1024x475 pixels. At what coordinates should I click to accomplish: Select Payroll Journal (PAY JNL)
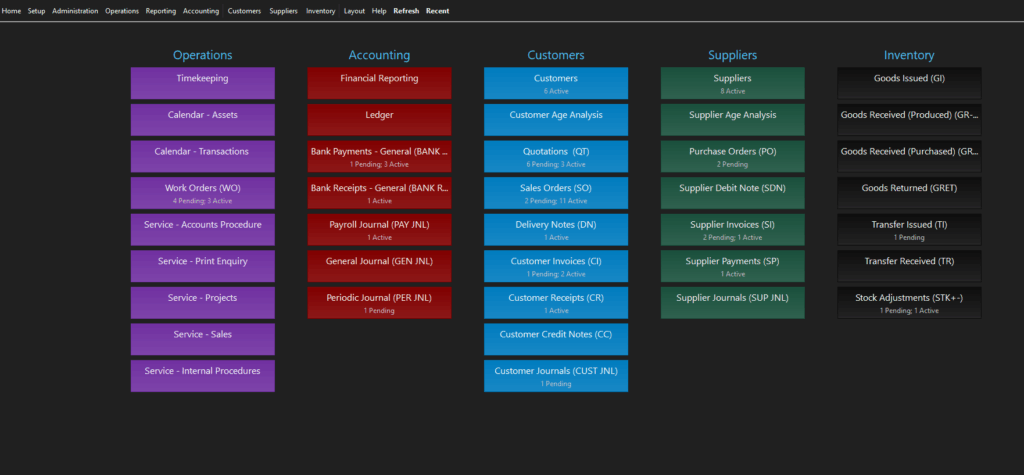tap(379, 230)
